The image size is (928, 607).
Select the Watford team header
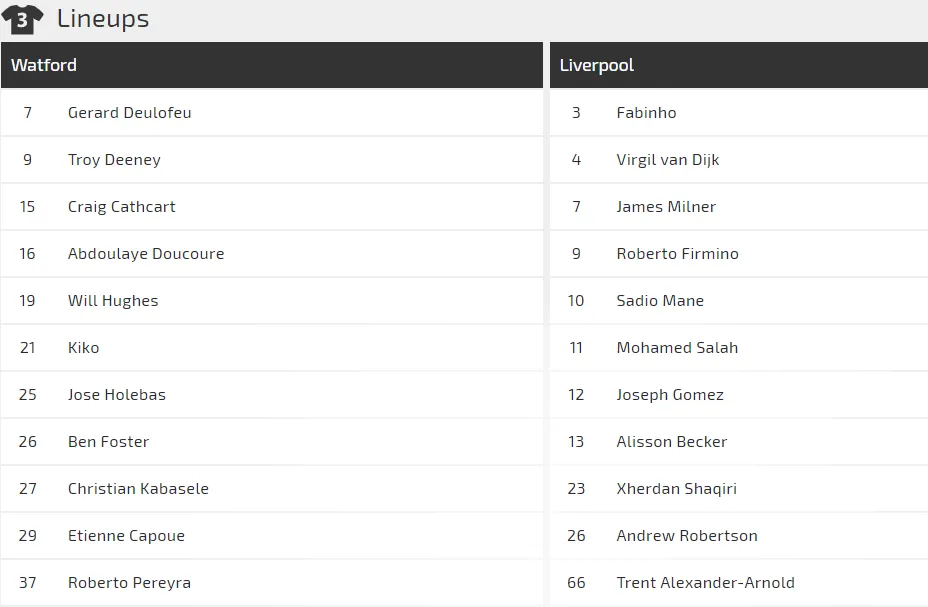pyautogui.click(x=272, y=65)
